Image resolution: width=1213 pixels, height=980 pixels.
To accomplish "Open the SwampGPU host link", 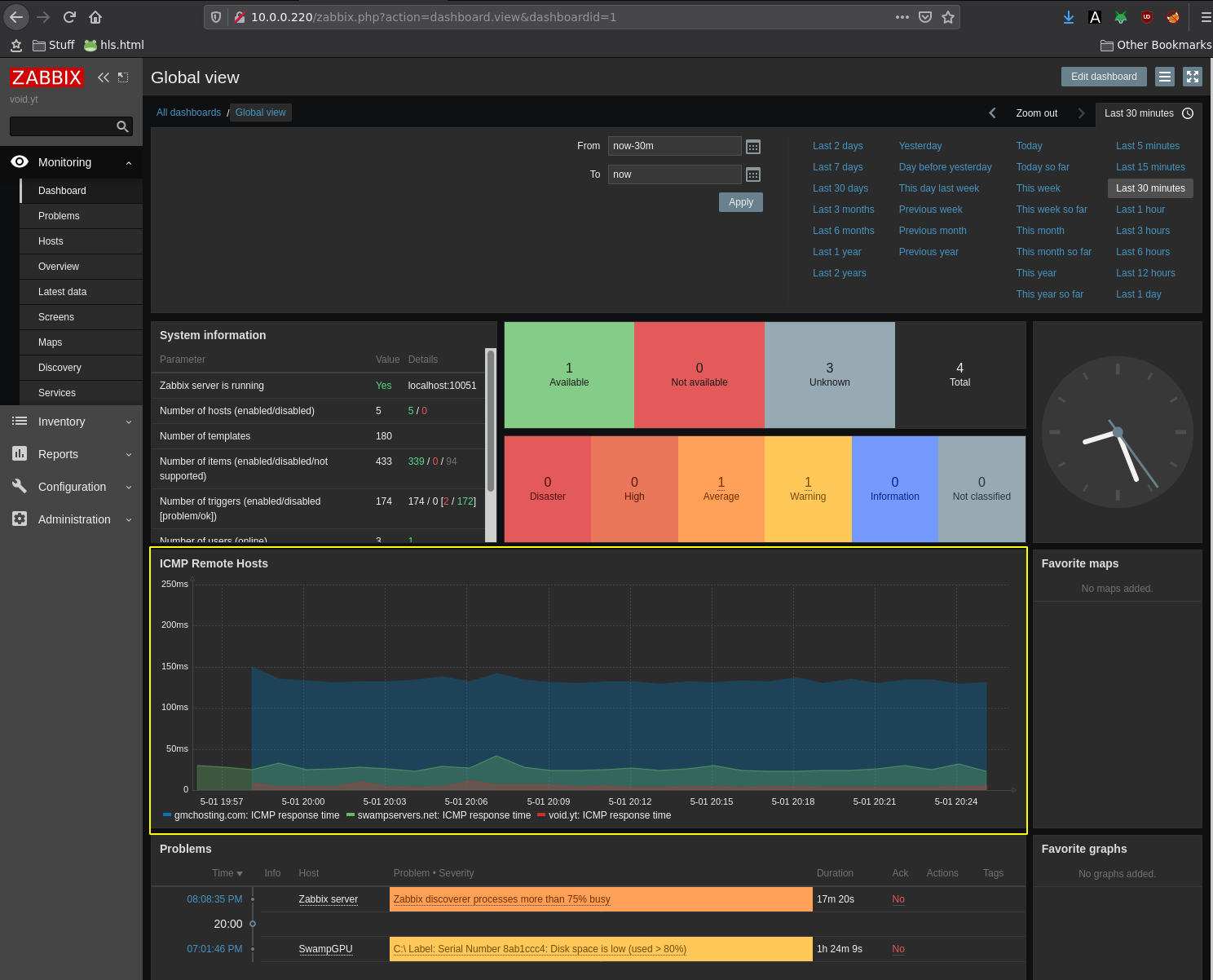I will [326, 949].
